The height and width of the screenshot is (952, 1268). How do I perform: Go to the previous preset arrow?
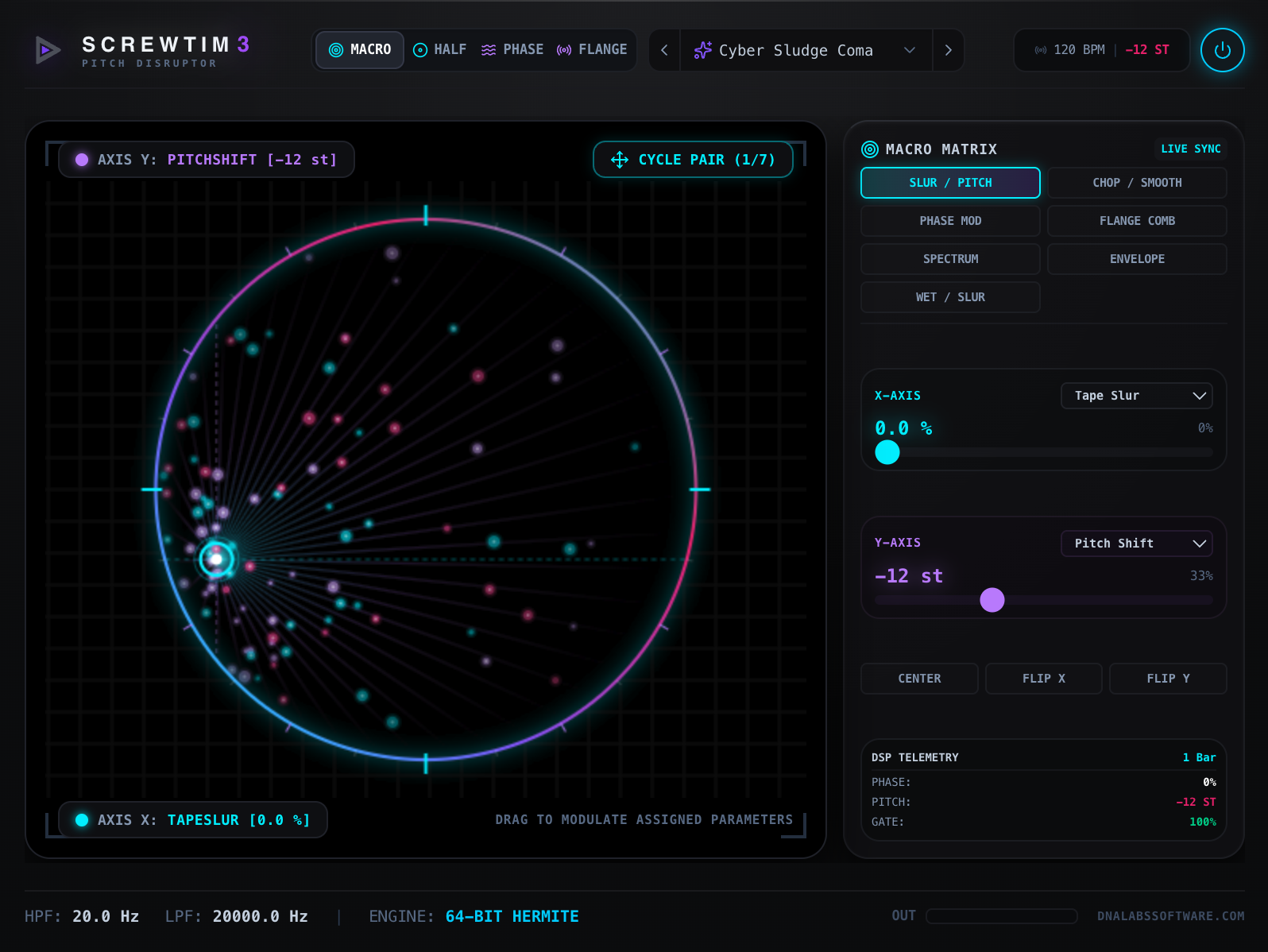point(664,50)
